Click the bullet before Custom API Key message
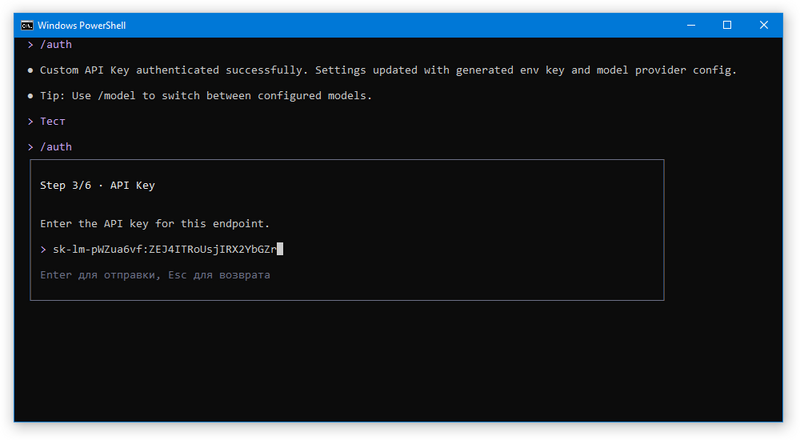Viewport: 800px width, 440px height. pyautogui.click(x=31, y=70)
